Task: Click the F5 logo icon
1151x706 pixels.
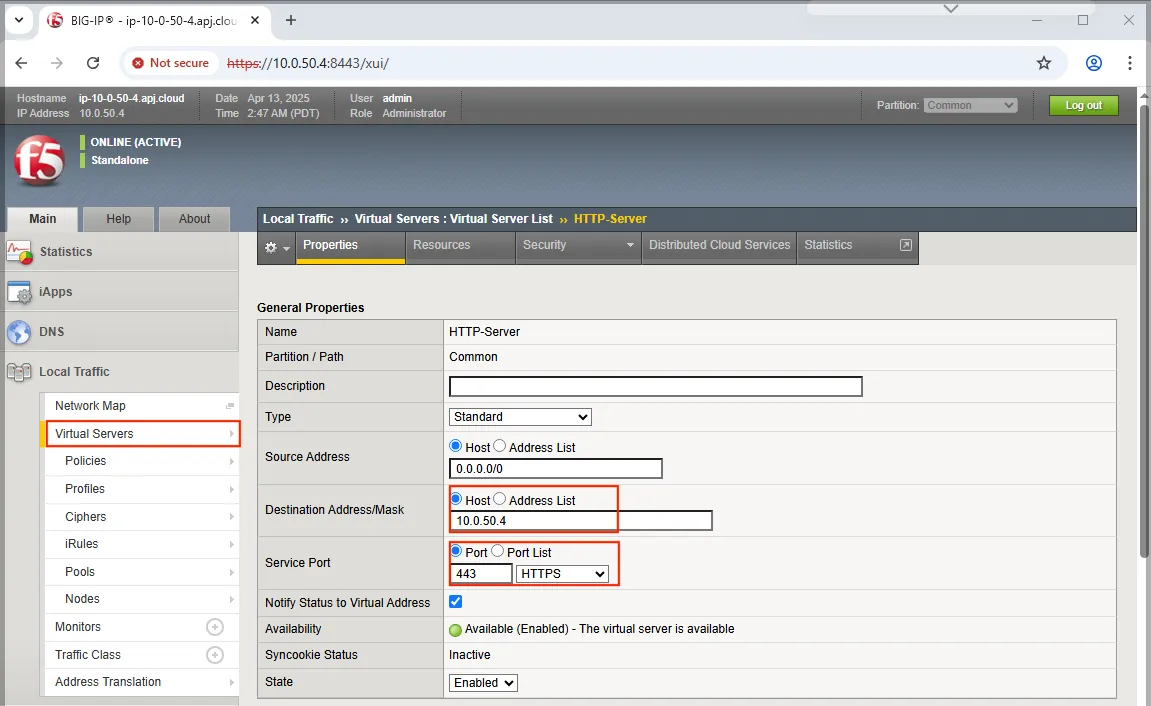Action: click(40, 160)
